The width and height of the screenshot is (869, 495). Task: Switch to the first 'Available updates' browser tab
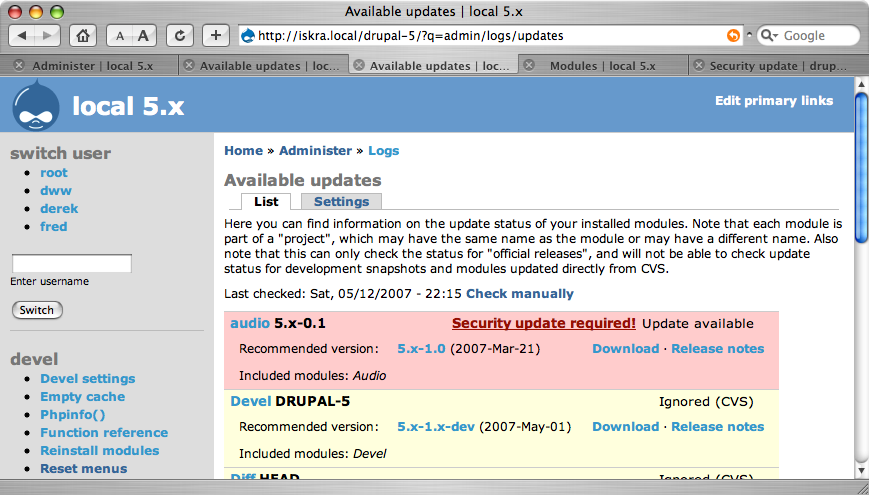269,65
